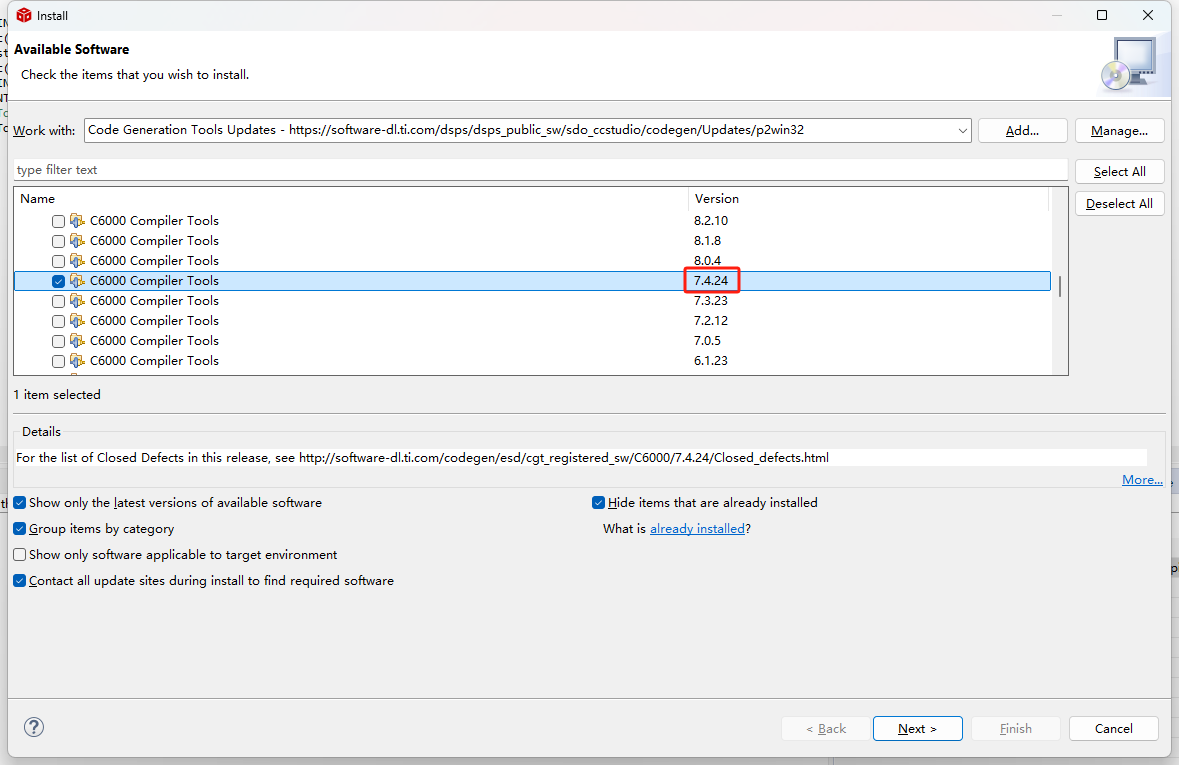Check the C6000 Compiler Tools 7.0.5 checkbox
This screenshot has width=1179, height=765.
58,342
